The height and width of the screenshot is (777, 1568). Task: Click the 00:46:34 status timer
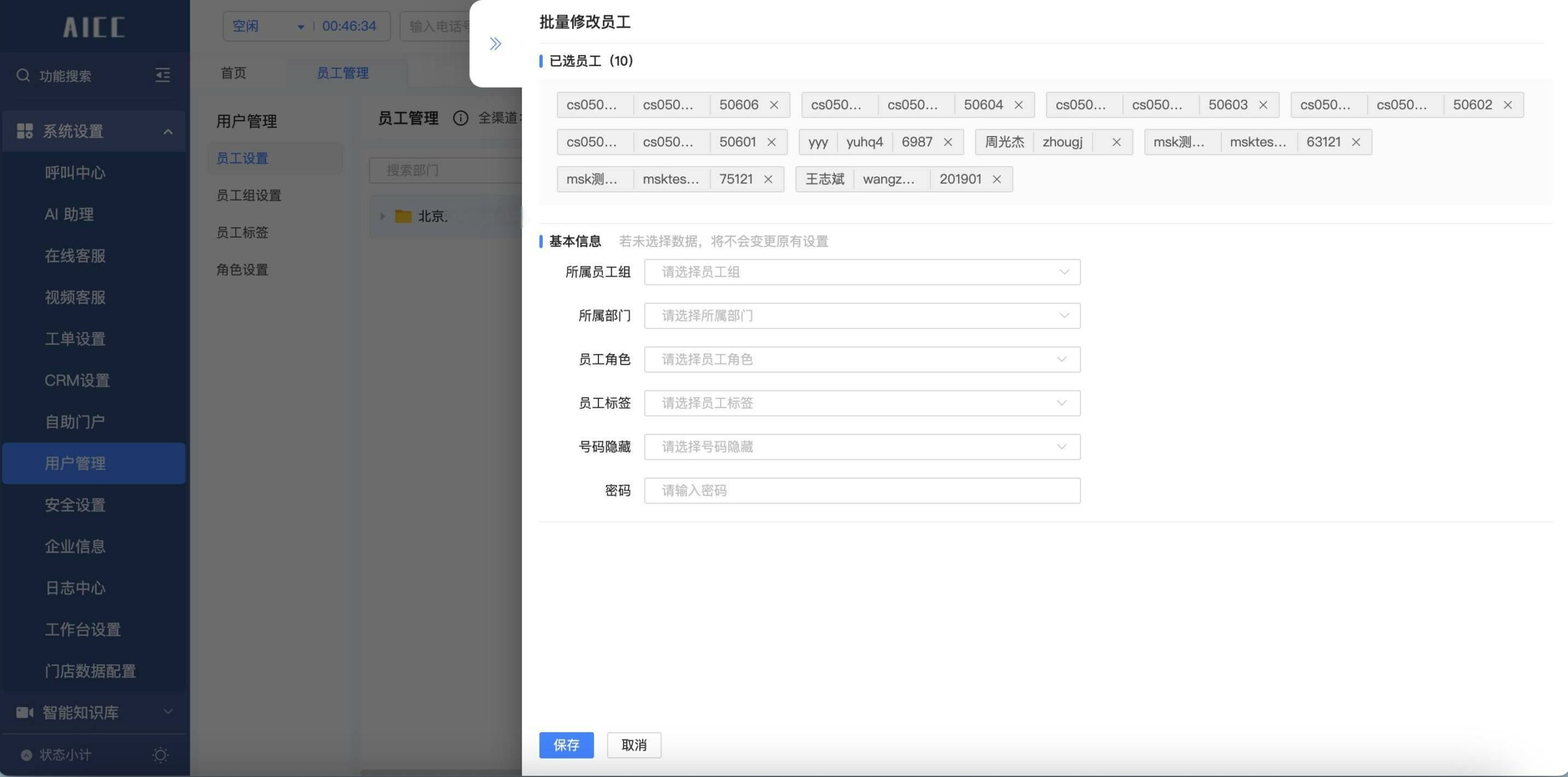click(x=349, y=26)
